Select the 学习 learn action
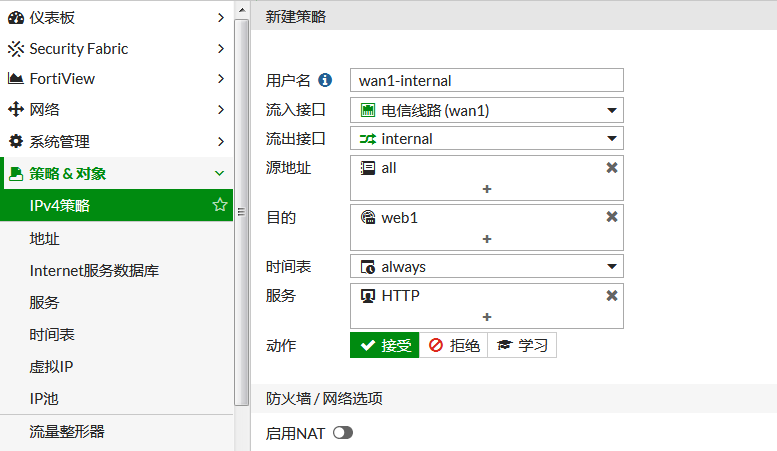 pyautogui.click(x=522, y=345)
